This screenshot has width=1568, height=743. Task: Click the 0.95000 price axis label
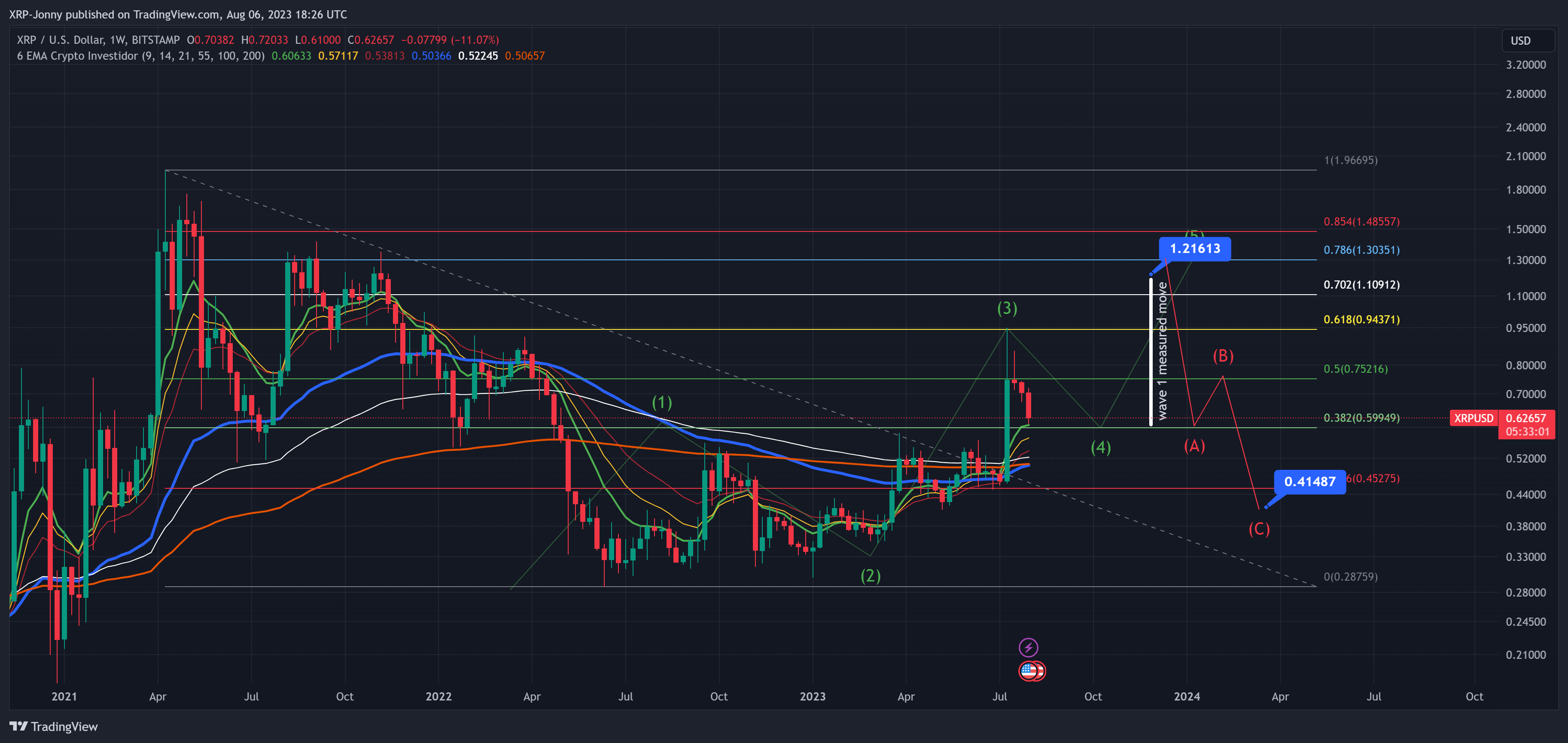click(x=1525, y=328)
